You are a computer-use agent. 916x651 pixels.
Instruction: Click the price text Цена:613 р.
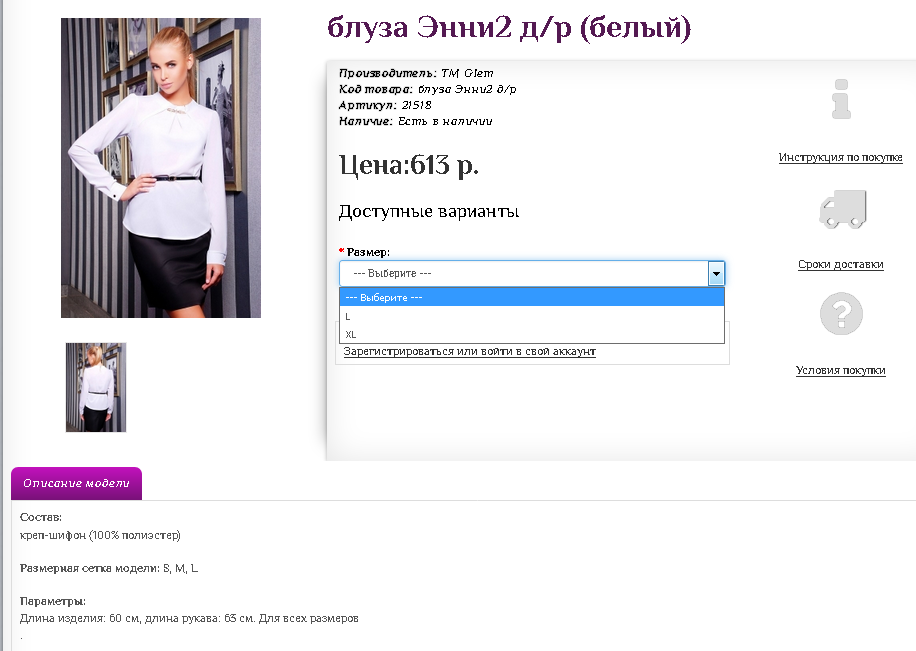pyautogui.click(x=409, y=165)
